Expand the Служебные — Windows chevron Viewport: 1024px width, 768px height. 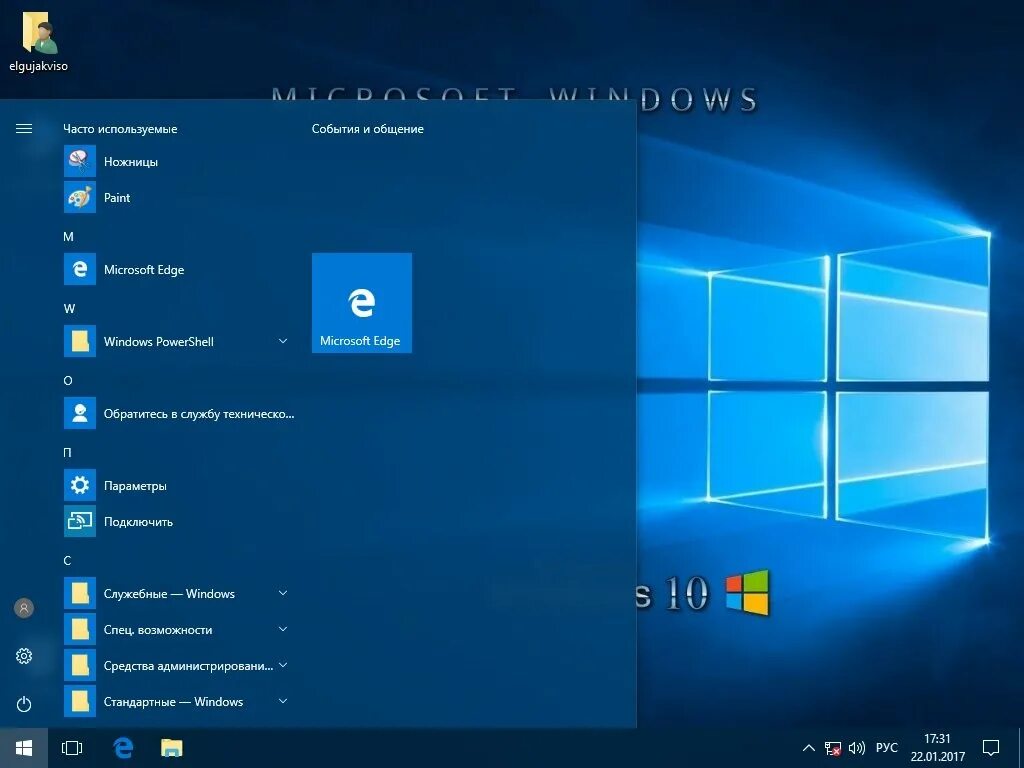(283, 593)
